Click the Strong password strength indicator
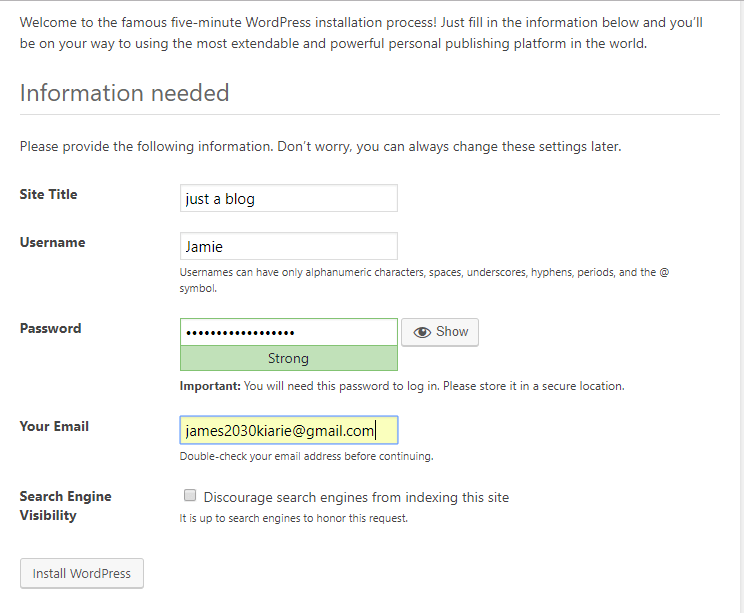The width and height of the screenshot is (744, 613). (288, 358)
